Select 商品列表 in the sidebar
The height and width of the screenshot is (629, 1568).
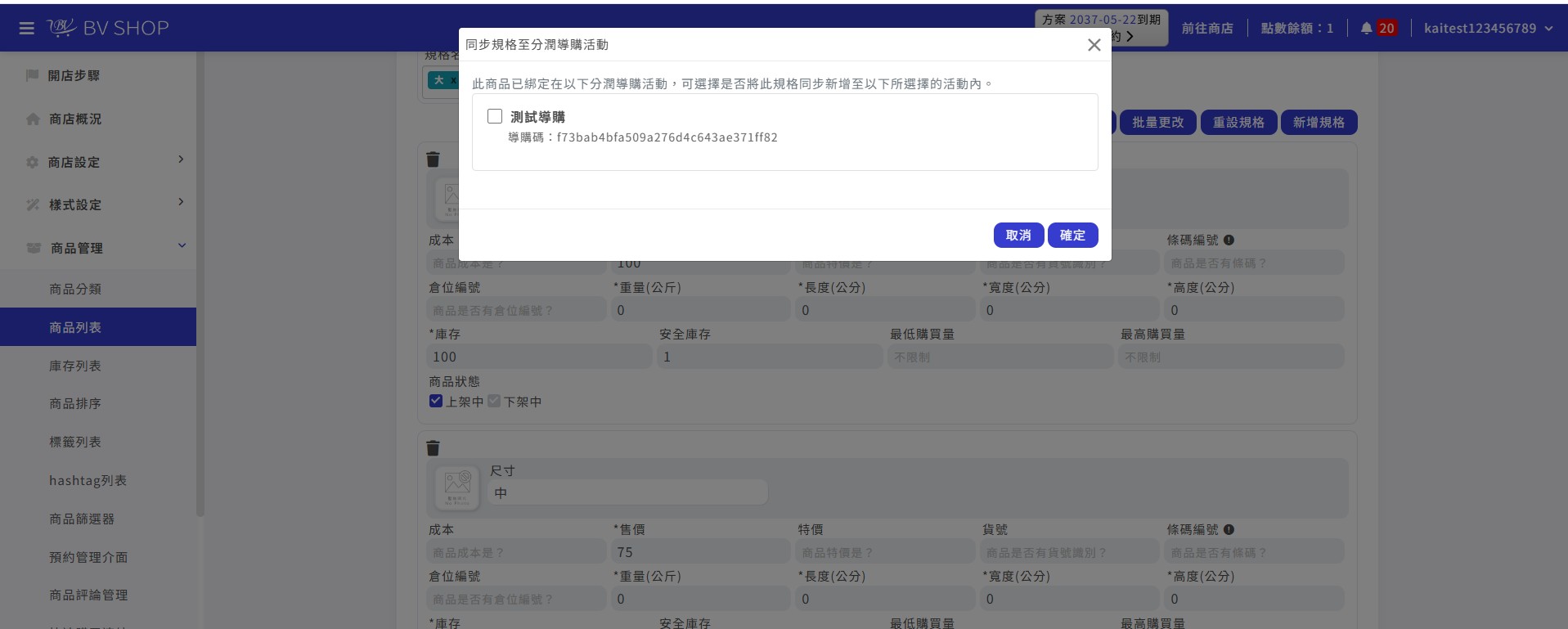(x=98, y=327)
